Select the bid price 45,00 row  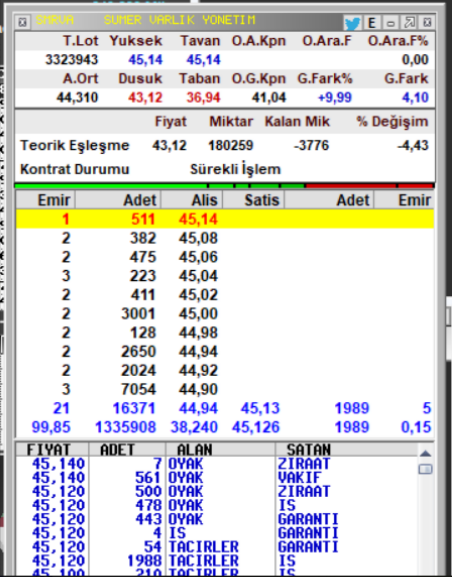[x=225, y=314]
